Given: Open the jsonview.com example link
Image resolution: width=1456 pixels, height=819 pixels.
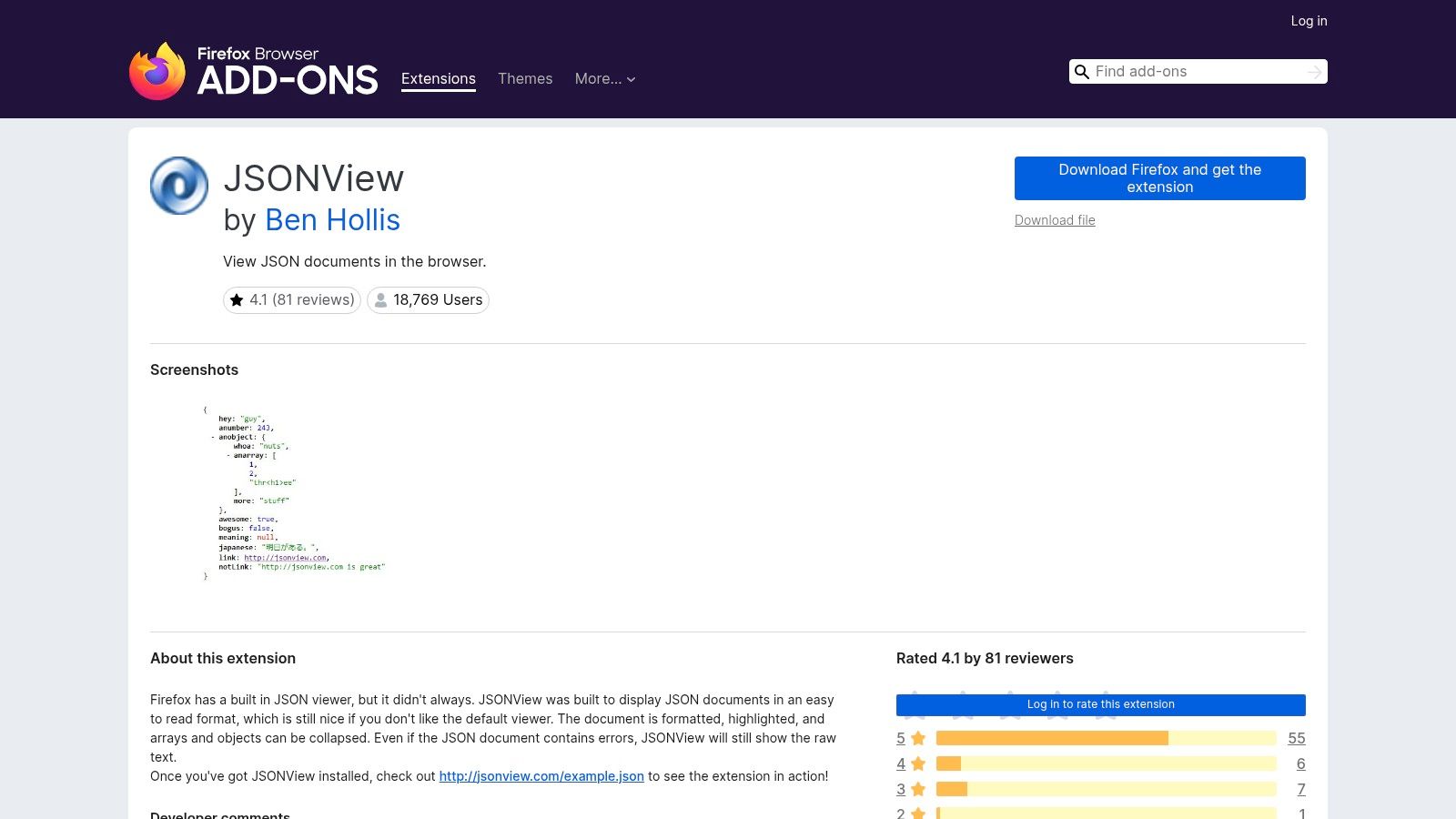Looking at the screenshot, I should click(541, 776).
